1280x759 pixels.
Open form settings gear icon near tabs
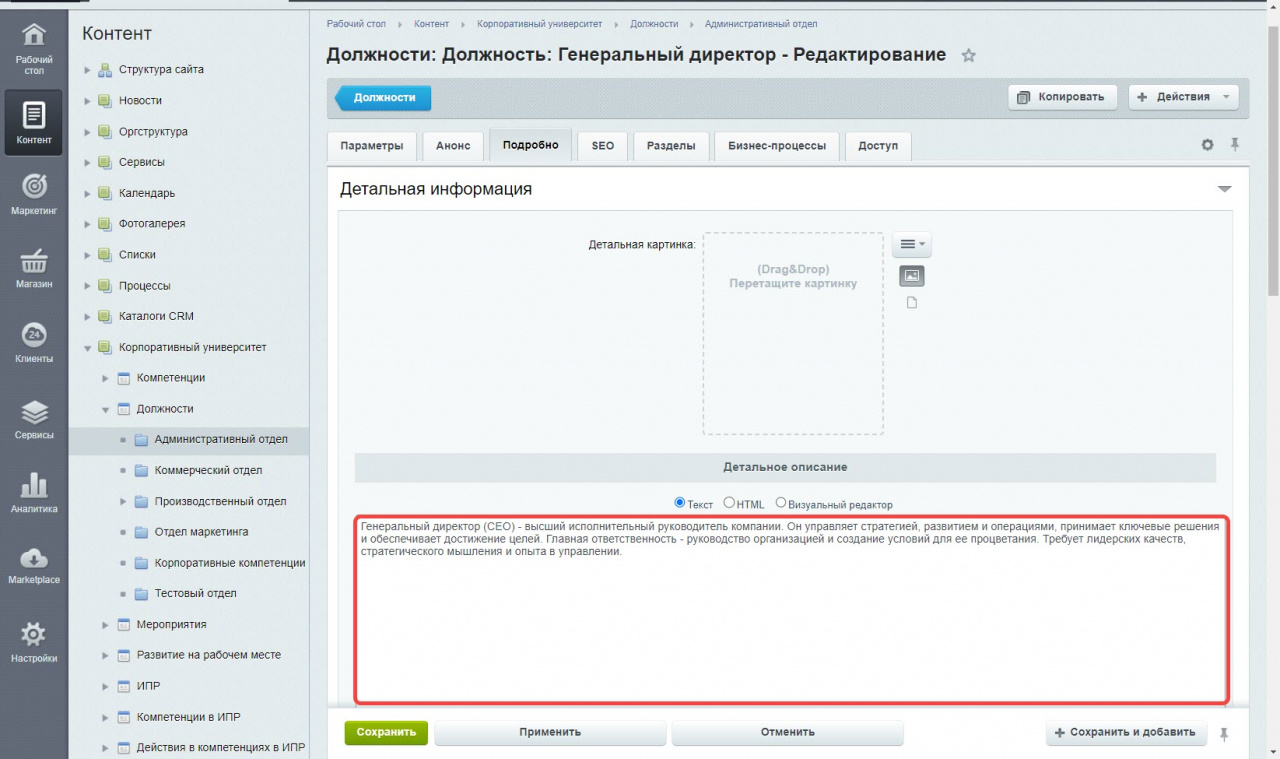(x=1207, y=145)
